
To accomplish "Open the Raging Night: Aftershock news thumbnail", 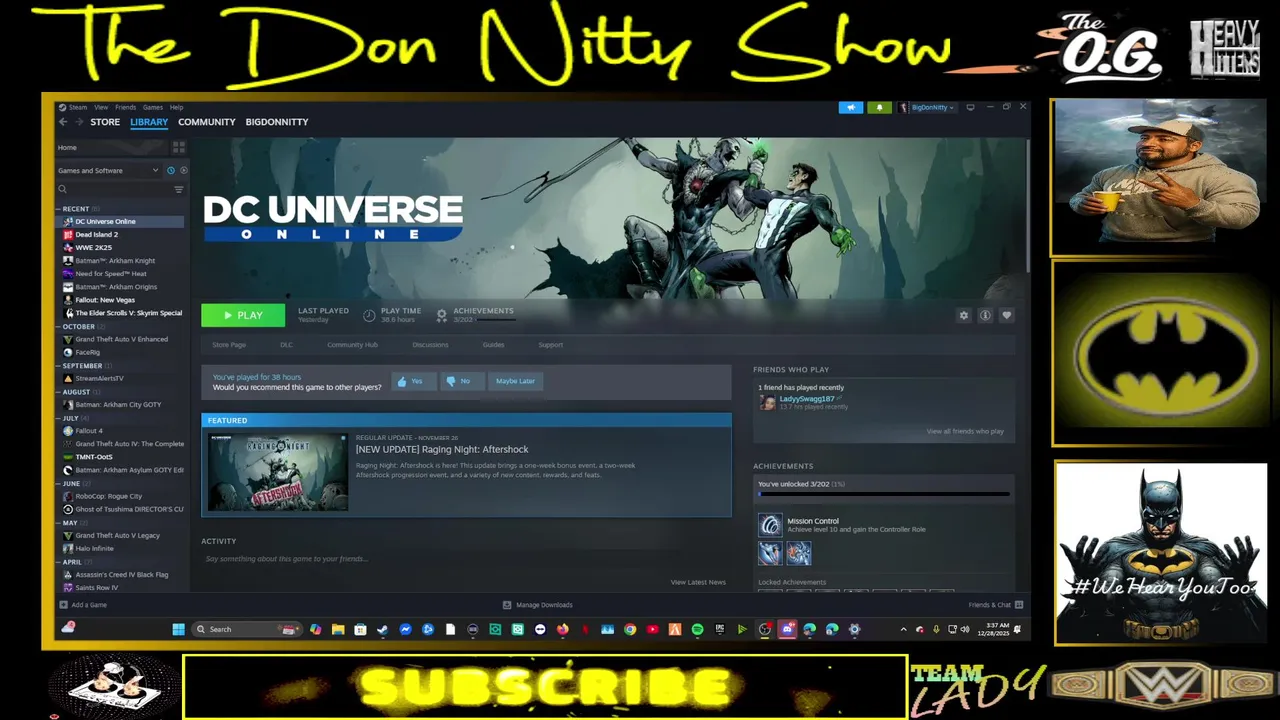I will coord(278,472).
